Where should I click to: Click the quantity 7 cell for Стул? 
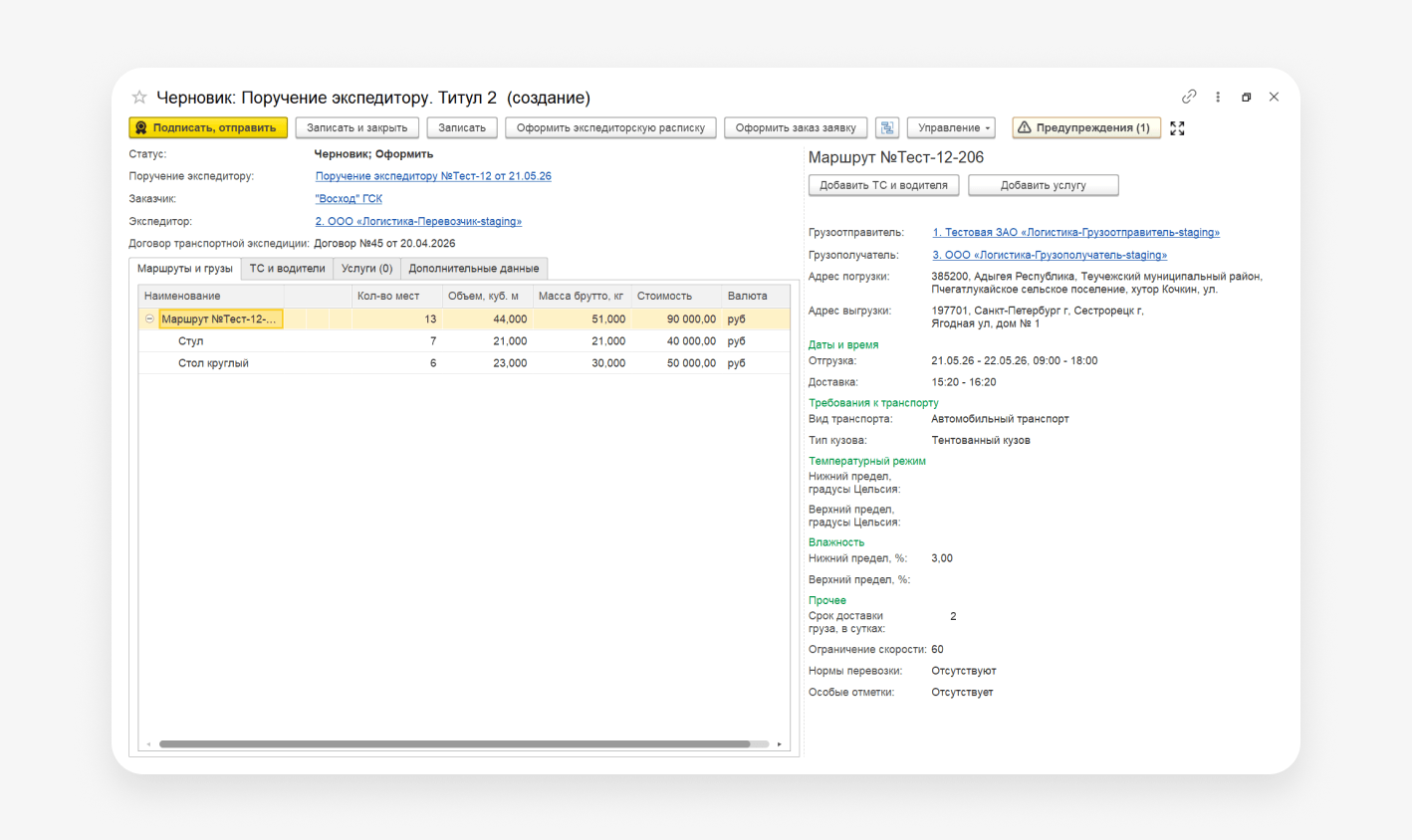click(x=397, y=341)
